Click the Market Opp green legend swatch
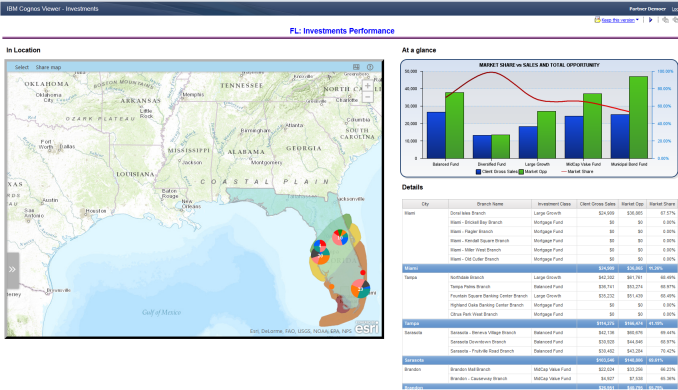Viewport: 678px width, 390px height. 521,172
